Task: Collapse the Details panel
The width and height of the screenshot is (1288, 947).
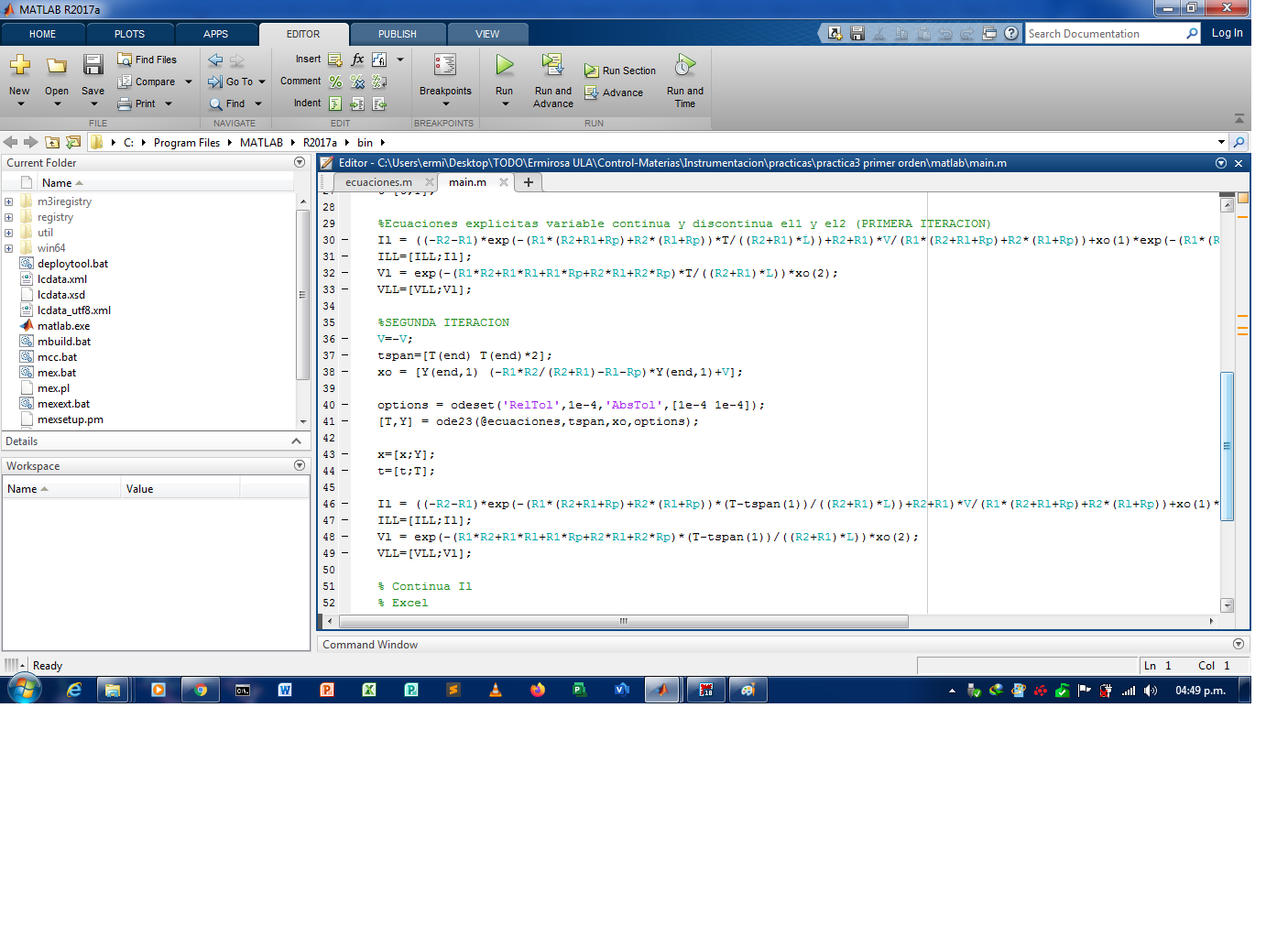Action: [295, 441]
